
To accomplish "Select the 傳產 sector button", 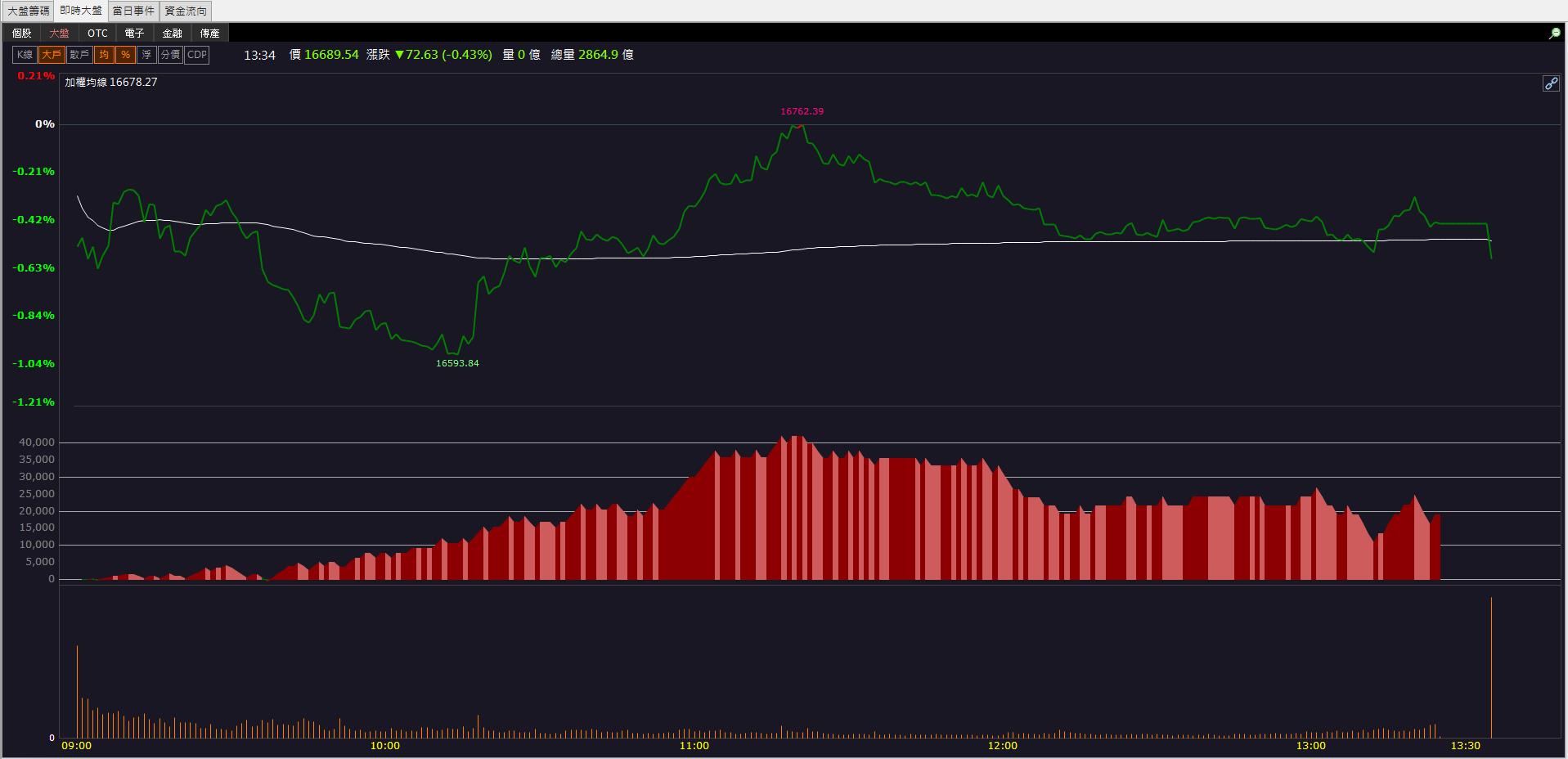I will click(x=210, y=34).
